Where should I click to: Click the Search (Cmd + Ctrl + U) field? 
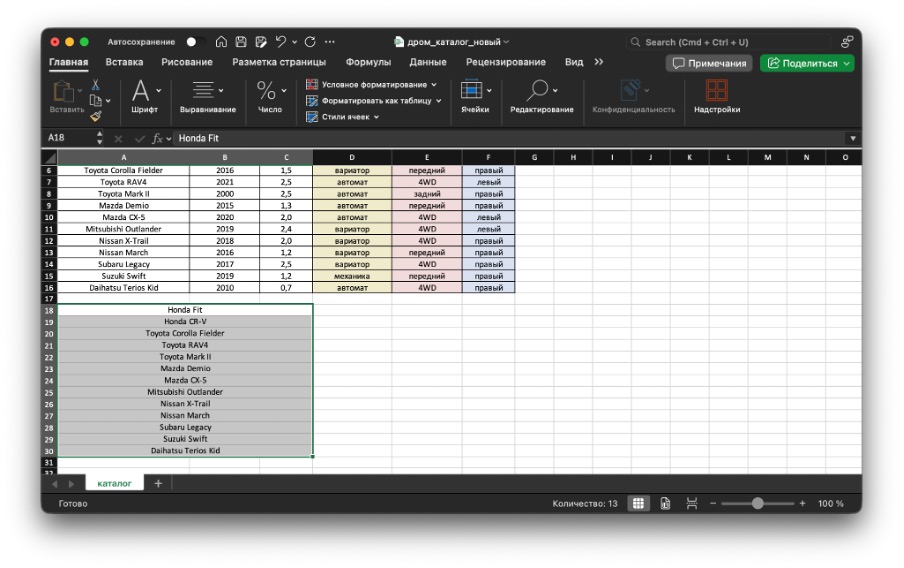point(728,42)
